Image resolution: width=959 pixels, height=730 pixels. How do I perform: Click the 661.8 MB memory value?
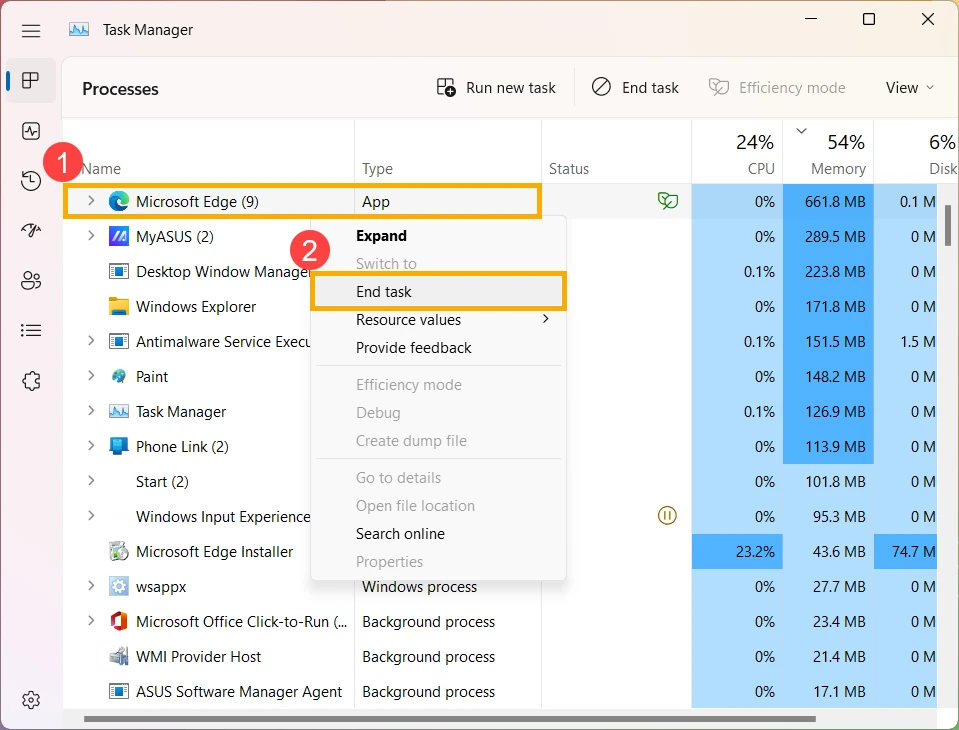tap(835, 202)
